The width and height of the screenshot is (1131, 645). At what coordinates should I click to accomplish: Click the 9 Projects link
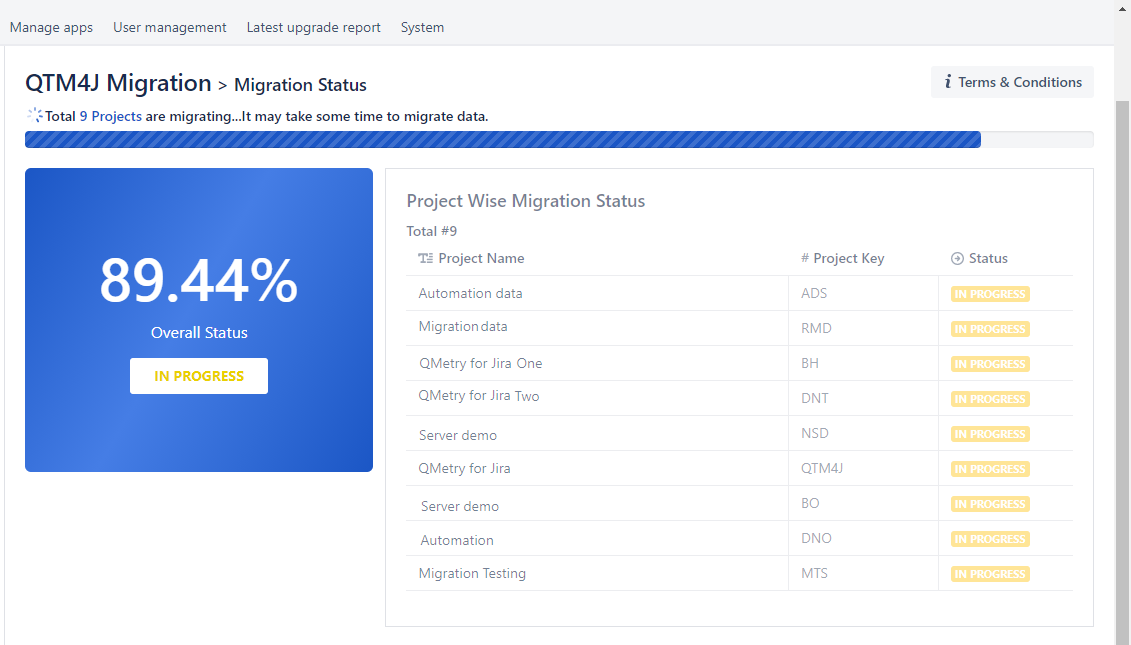pyautogui.click(x=110, y=116)
